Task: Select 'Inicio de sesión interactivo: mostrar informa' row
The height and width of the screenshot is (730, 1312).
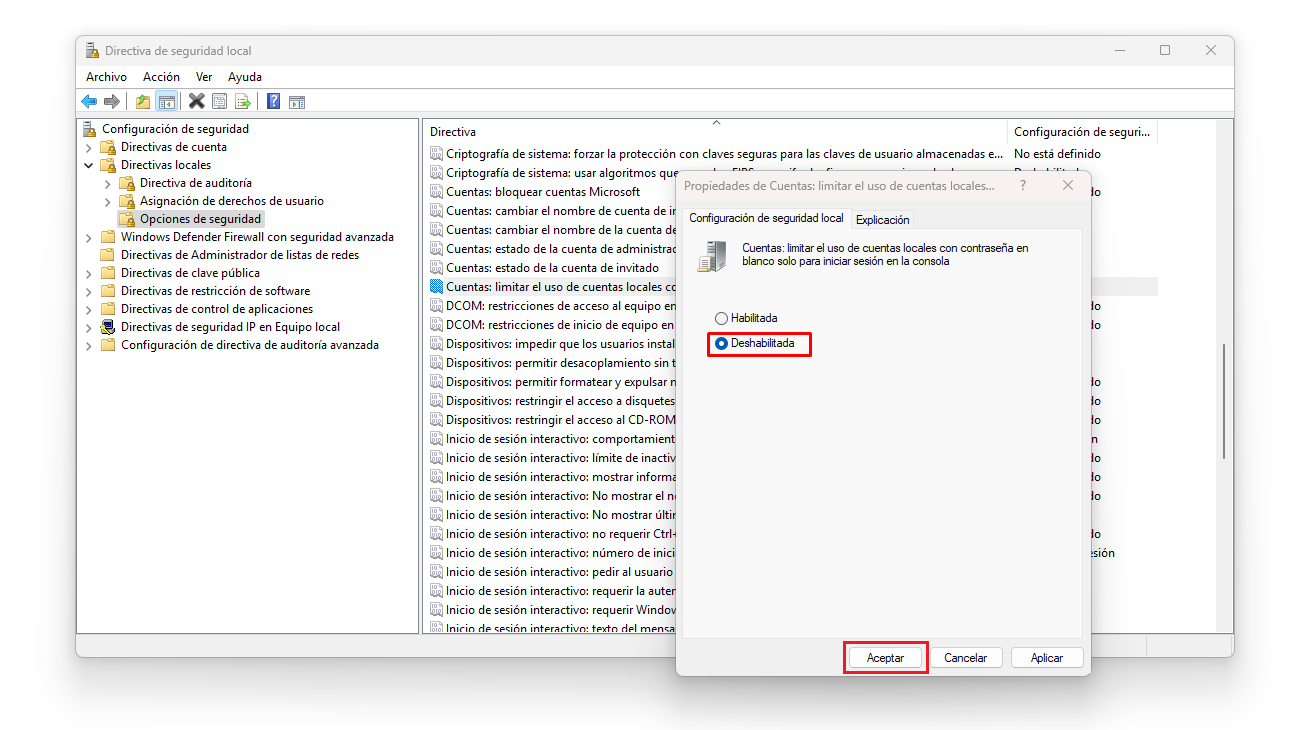Action: [x=553, y=477]
